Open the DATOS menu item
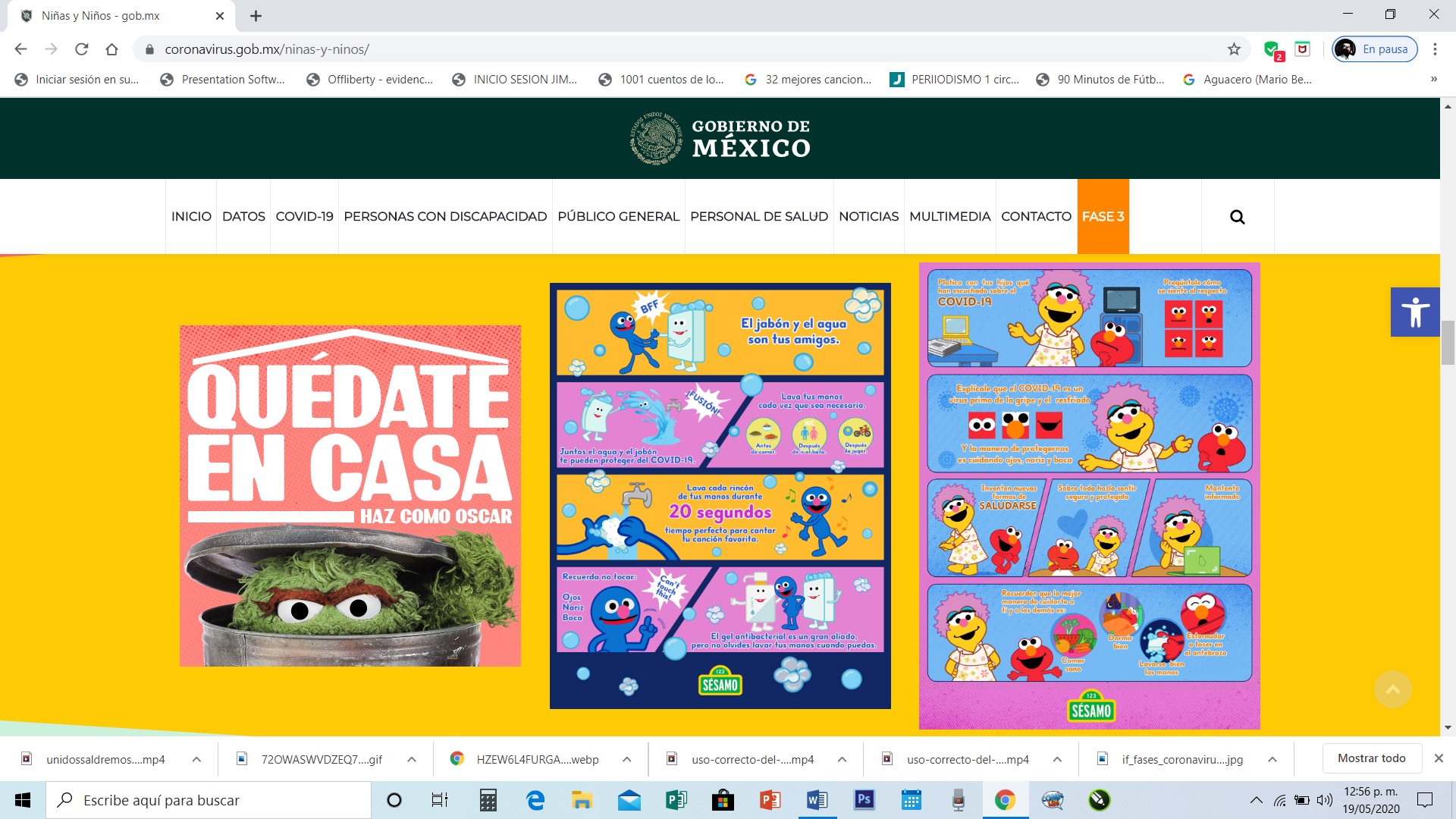 click(x=243, y=217)
